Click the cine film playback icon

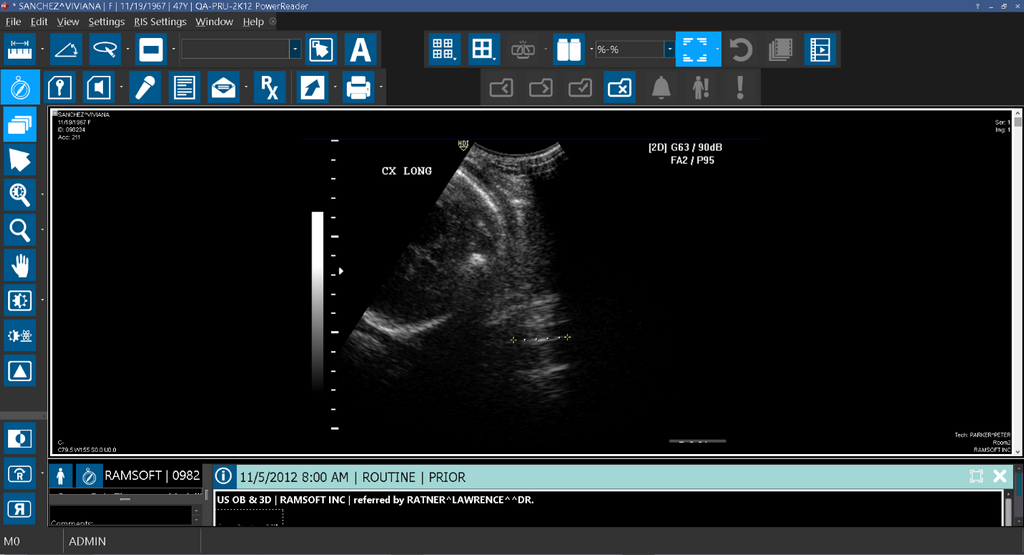tap(820, 48)
